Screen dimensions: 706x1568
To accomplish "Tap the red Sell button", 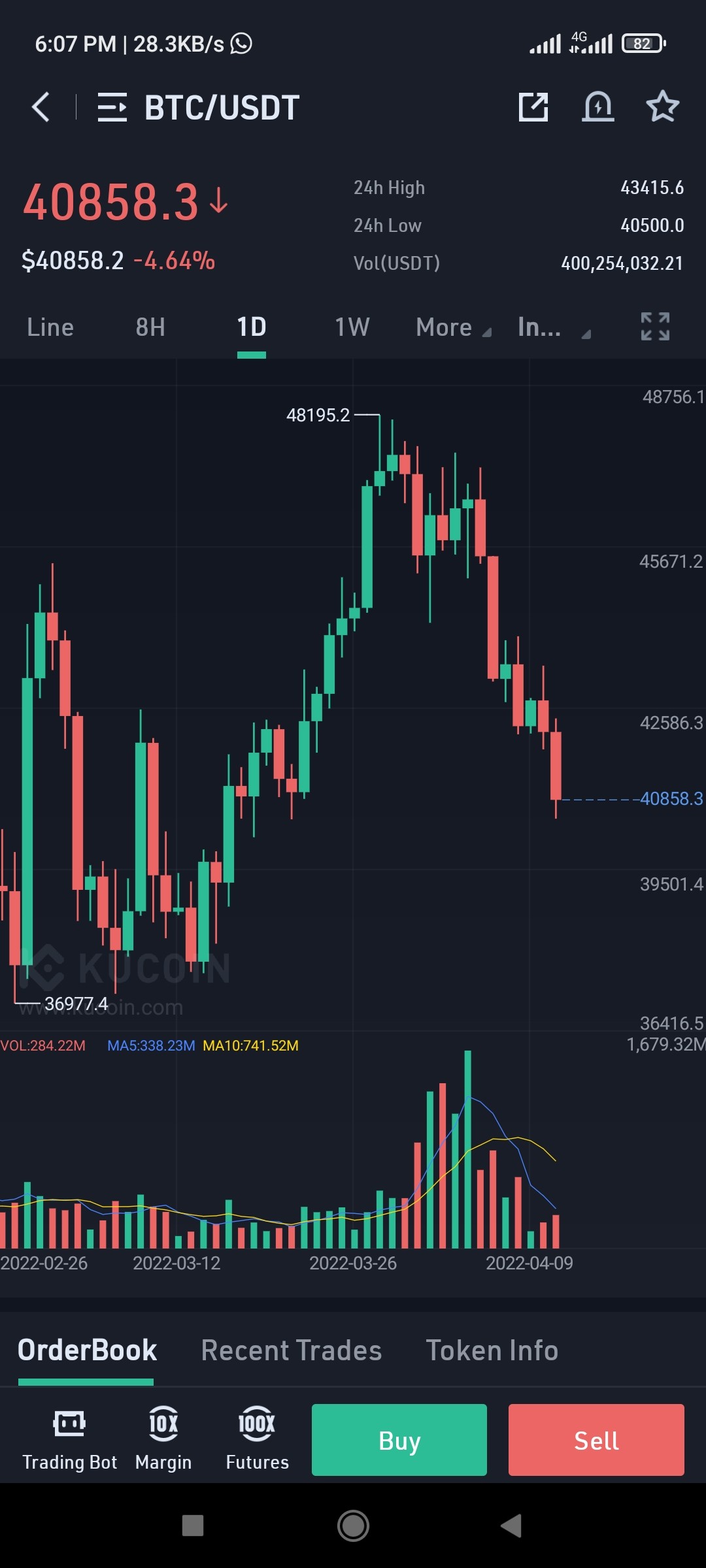I will (x=596, y=1440).
